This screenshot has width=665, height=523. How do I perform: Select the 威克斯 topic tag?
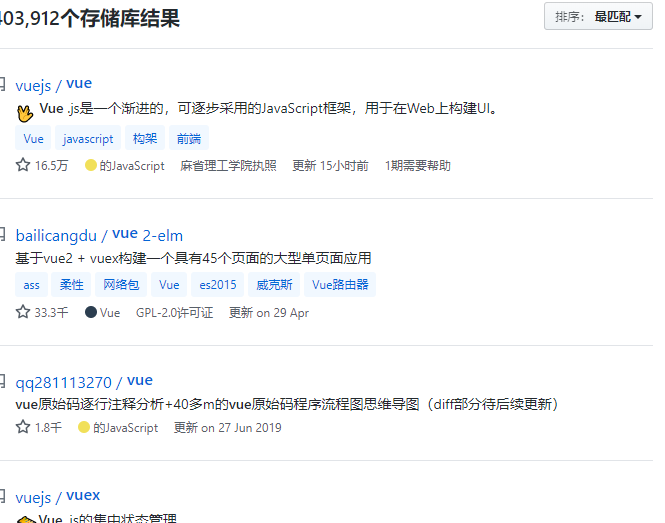(274, 285)
